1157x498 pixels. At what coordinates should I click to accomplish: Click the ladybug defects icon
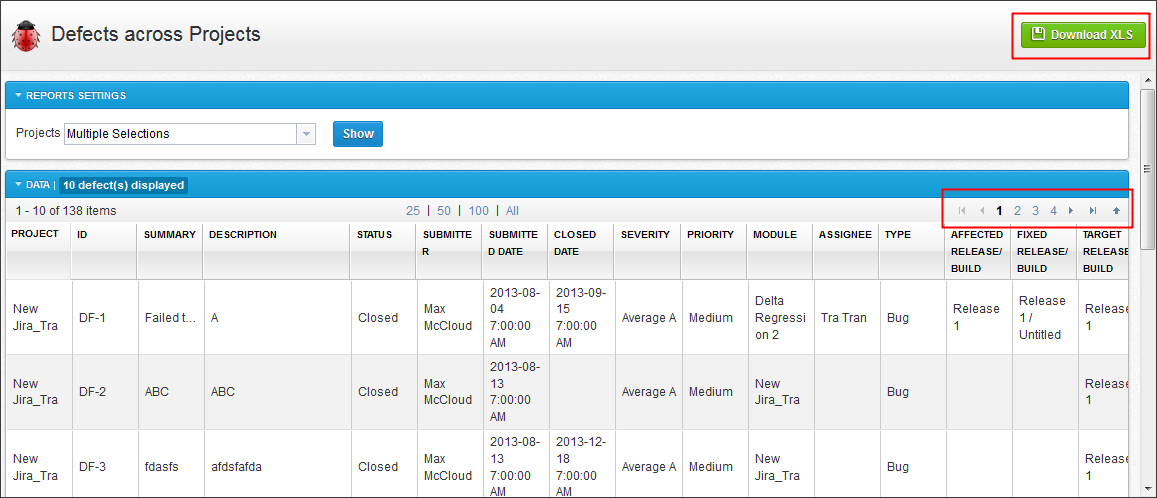[x=26, y=37]
